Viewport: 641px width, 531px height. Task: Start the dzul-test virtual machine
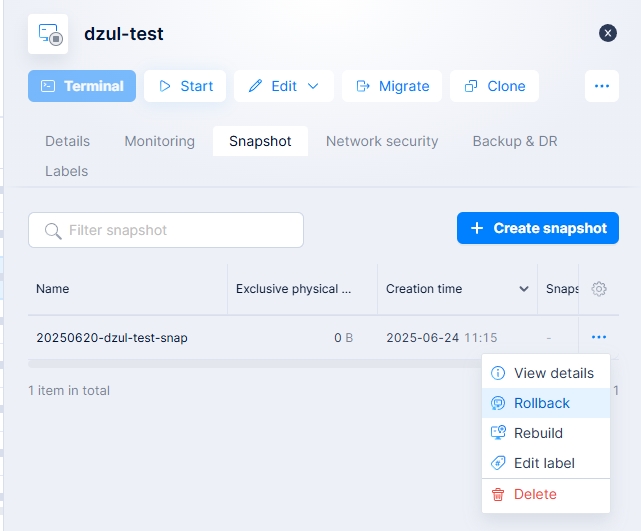(x=185, y=86)
